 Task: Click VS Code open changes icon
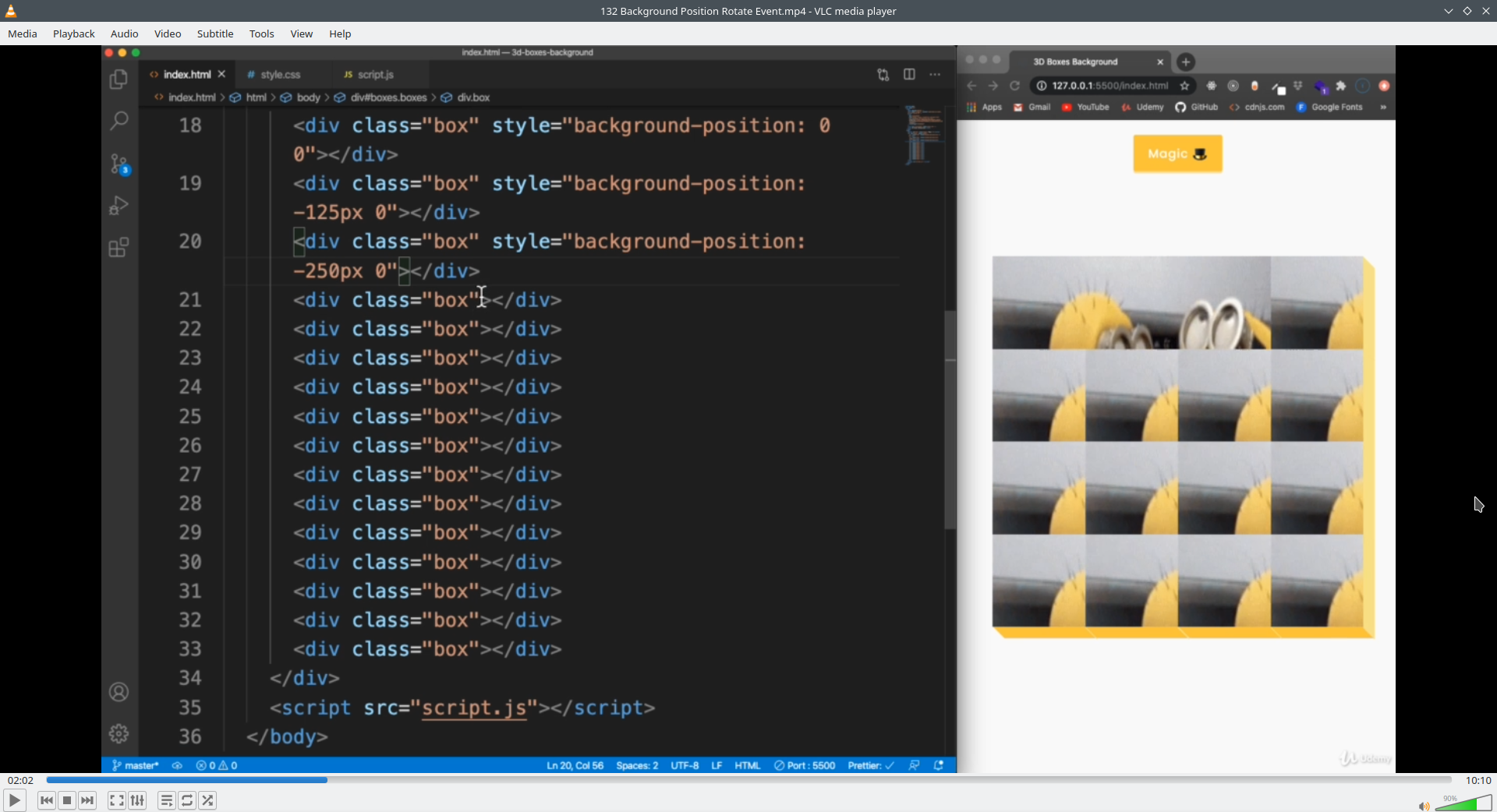[883, 75]
